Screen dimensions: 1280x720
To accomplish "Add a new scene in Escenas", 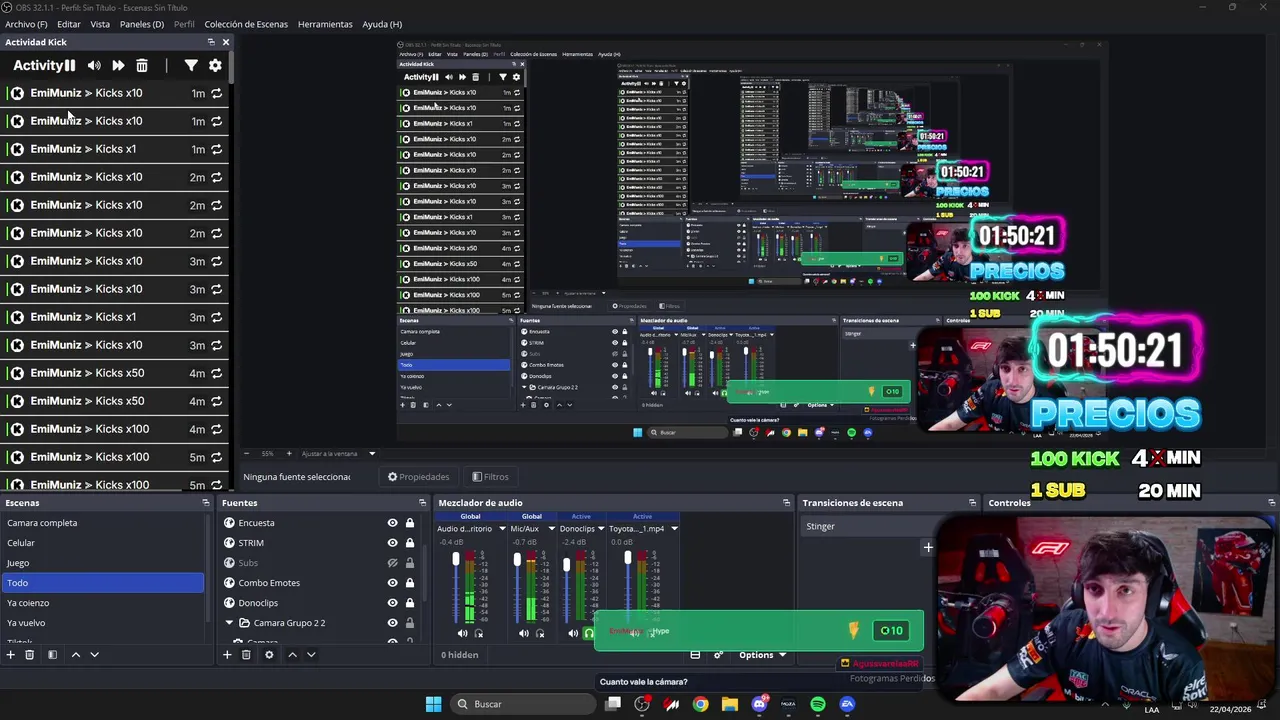I will [x=11, y=655].
